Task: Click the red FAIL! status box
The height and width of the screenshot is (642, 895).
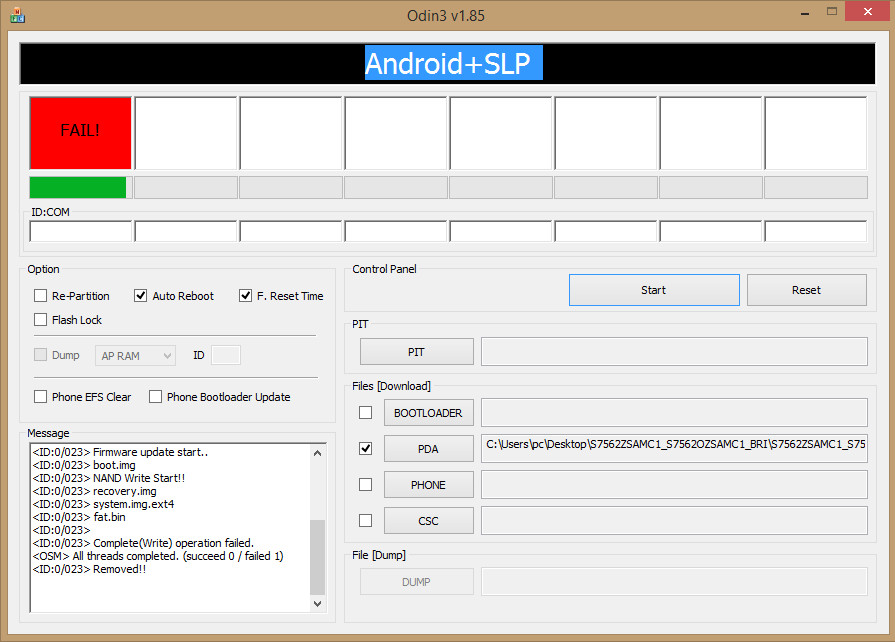Action: (x=80, y=133)
